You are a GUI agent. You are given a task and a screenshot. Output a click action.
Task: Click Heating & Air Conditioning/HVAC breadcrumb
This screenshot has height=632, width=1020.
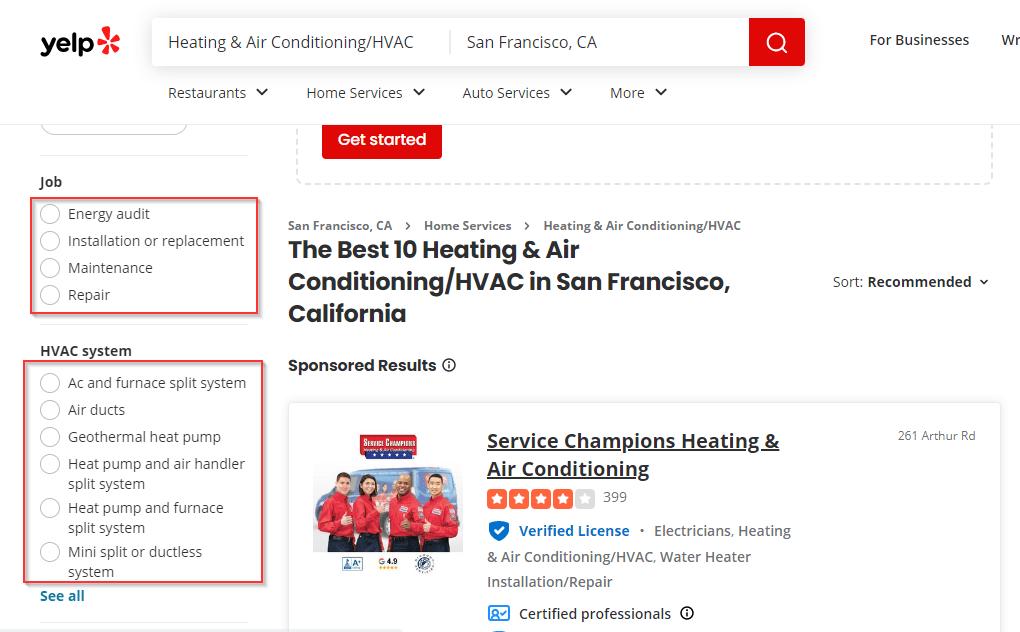pyautogui.click(x=642, y=226)
